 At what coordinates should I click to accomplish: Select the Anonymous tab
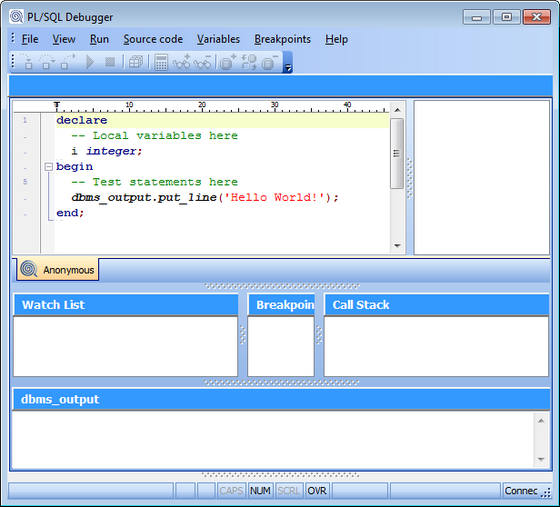[58, 270]
